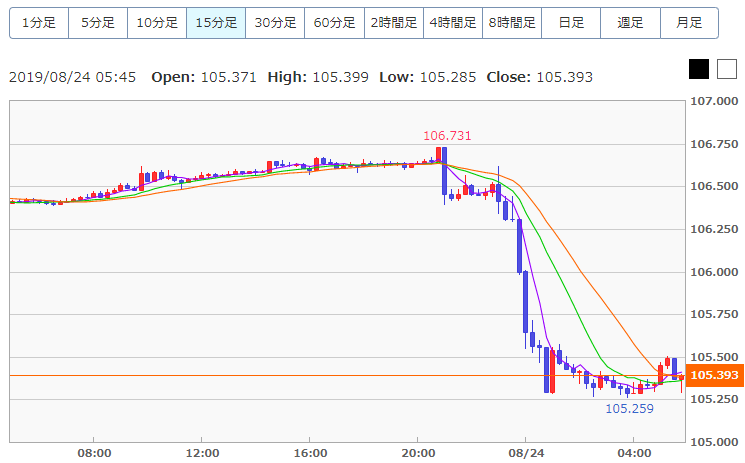Viewport: 745px width, 463px height.
Task: Click the 08/24 date label on time axis
Action: pos(525,452)
